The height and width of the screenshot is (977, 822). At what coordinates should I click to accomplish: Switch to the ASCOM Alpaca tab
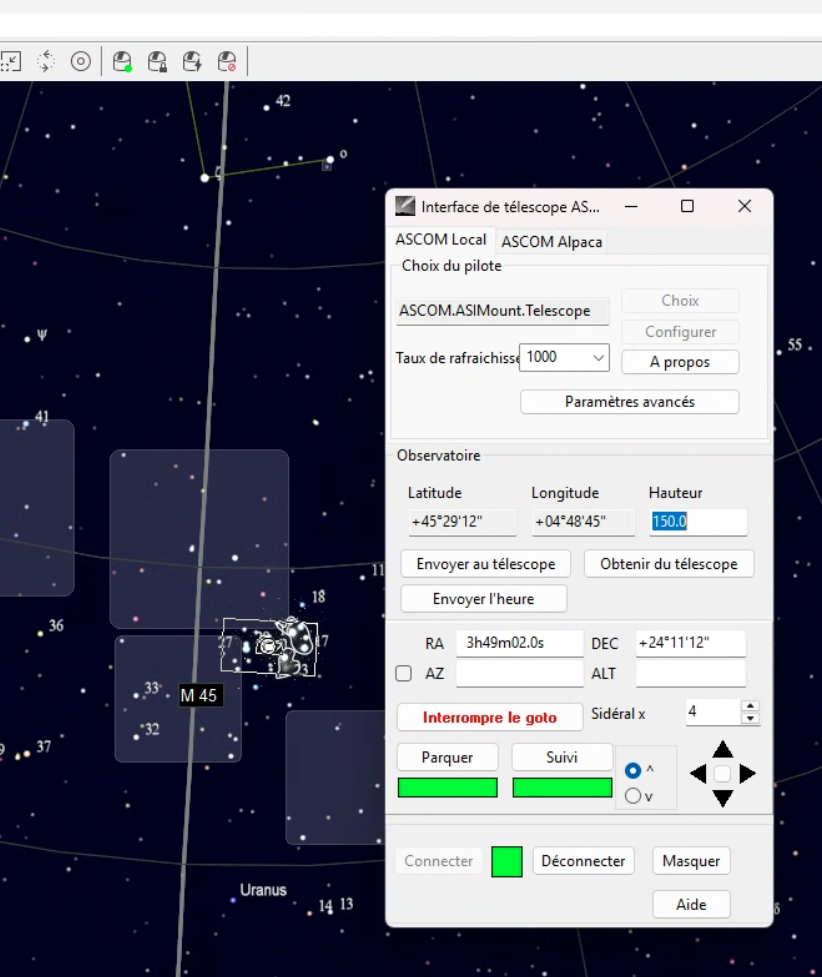coord(552,242)
